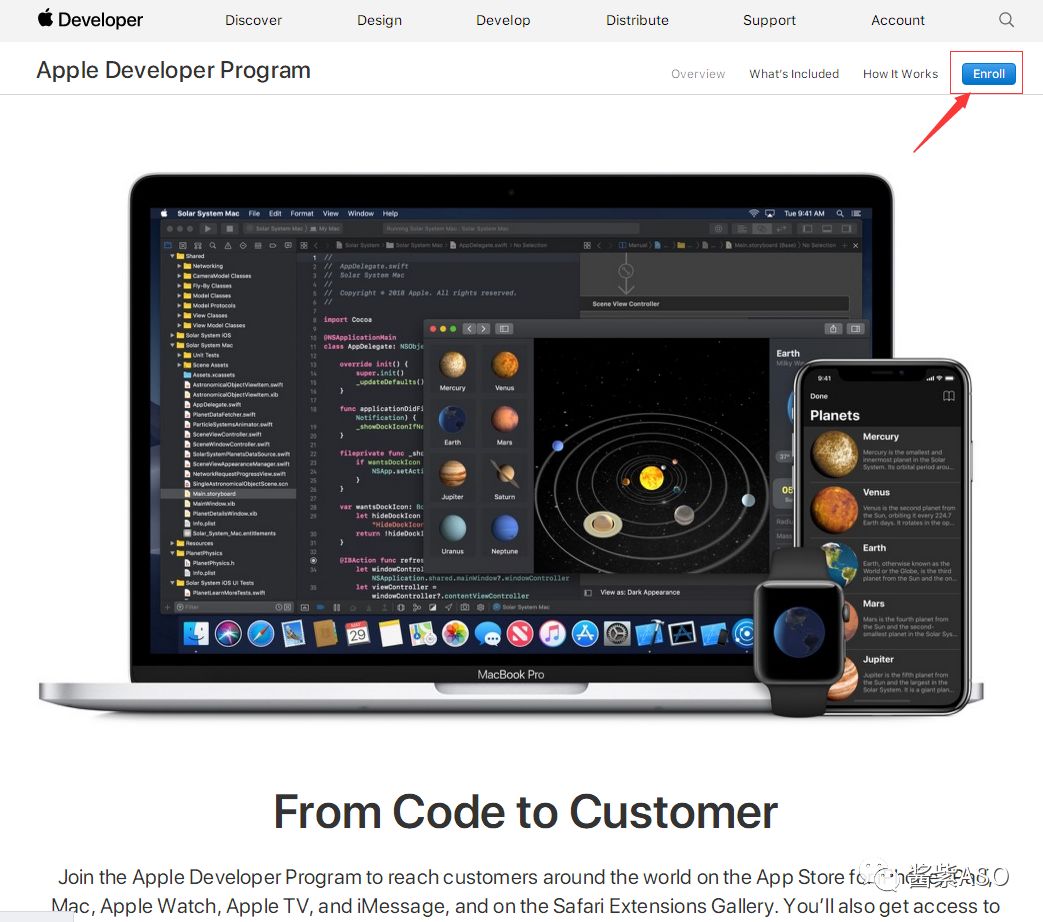Select Saturn in Solar System grid
Image resolution: width=1043 pixels, height=922 pixels.
click(x=505, y=480)
